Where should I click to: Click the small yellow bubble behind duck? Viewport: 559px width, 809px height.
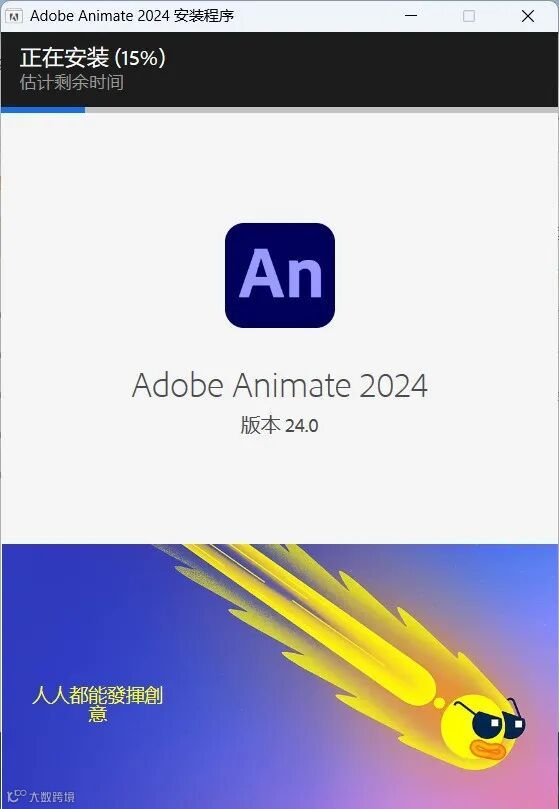440,702
